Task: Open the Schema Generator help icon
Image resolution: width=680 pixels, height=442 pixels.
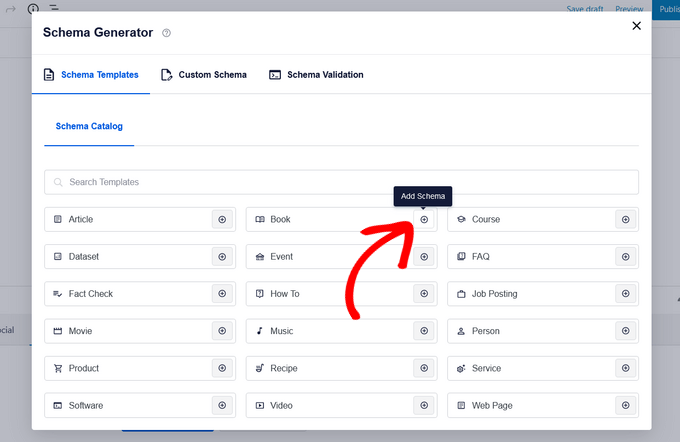Action: tap(166, 33)
